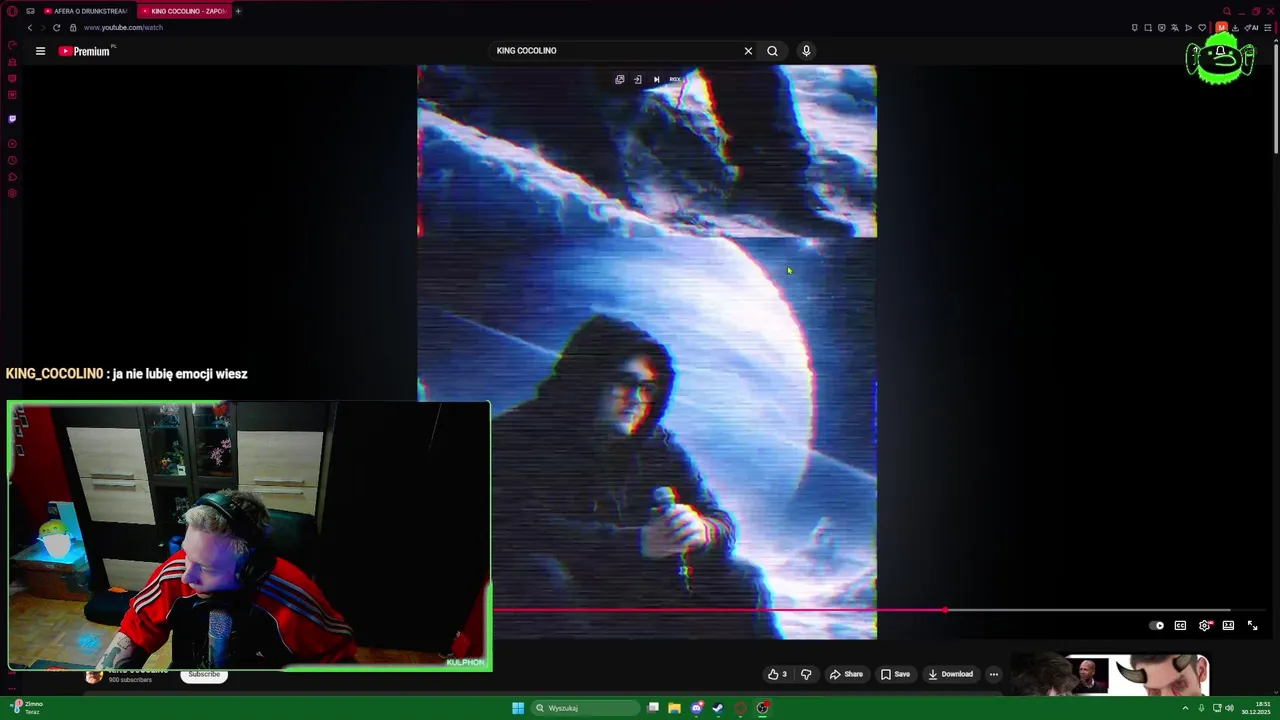Open File Explorer from the taskbar
Viewport: 1280px width, 720px height.
click(674, 708)
